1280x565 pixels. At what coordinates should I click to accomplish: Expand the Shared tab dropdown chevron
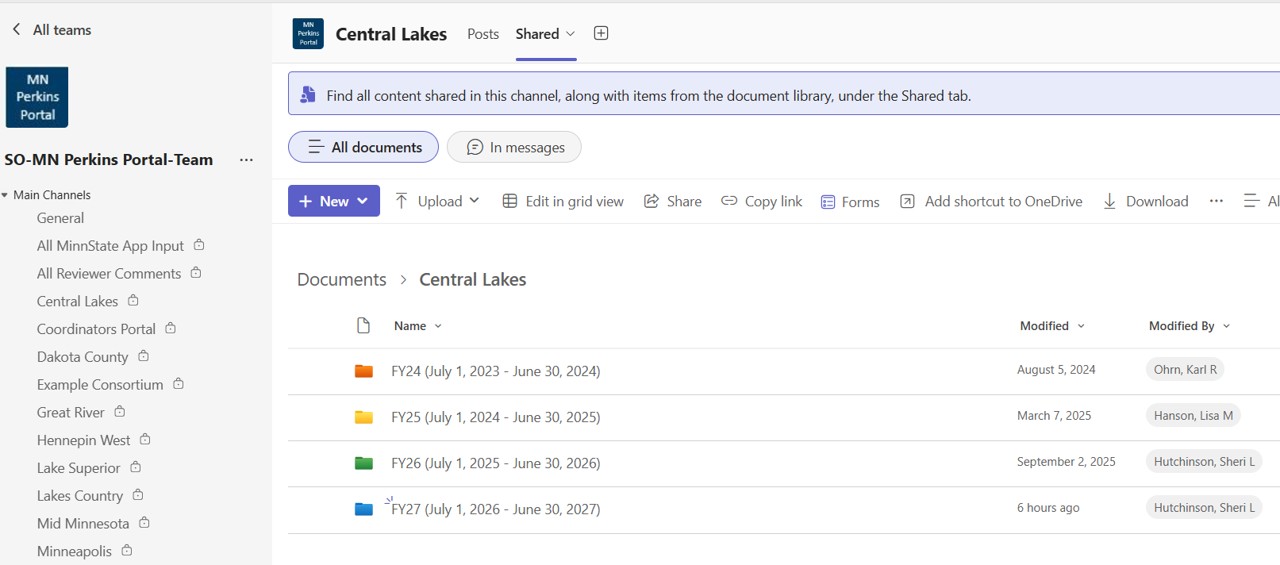click(x=571, y=34)
